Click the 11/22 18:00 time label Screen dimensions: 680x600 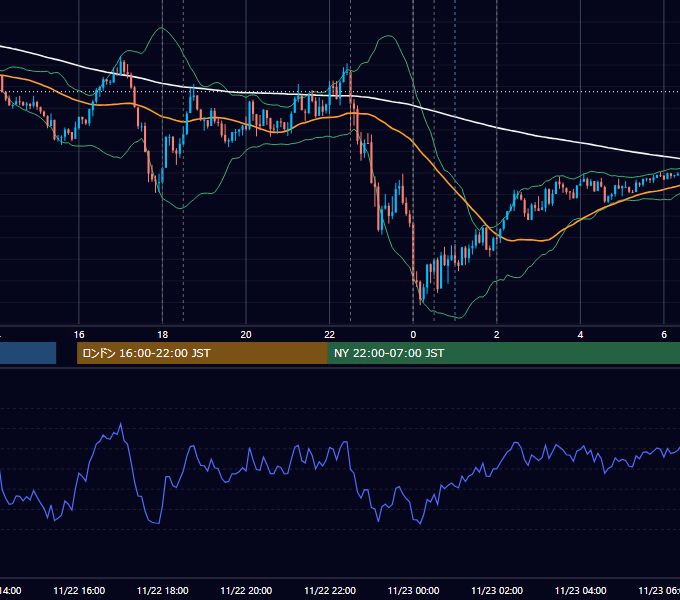tap(163, 590)
